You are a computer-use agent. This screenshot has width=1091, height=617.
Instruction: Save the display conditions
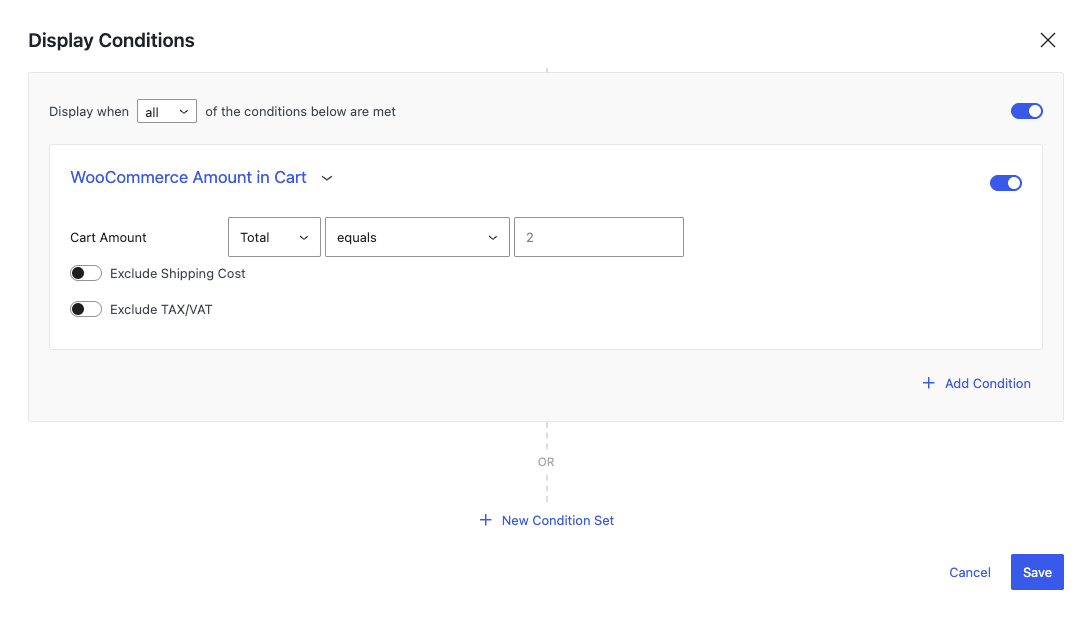point(1037,572)
